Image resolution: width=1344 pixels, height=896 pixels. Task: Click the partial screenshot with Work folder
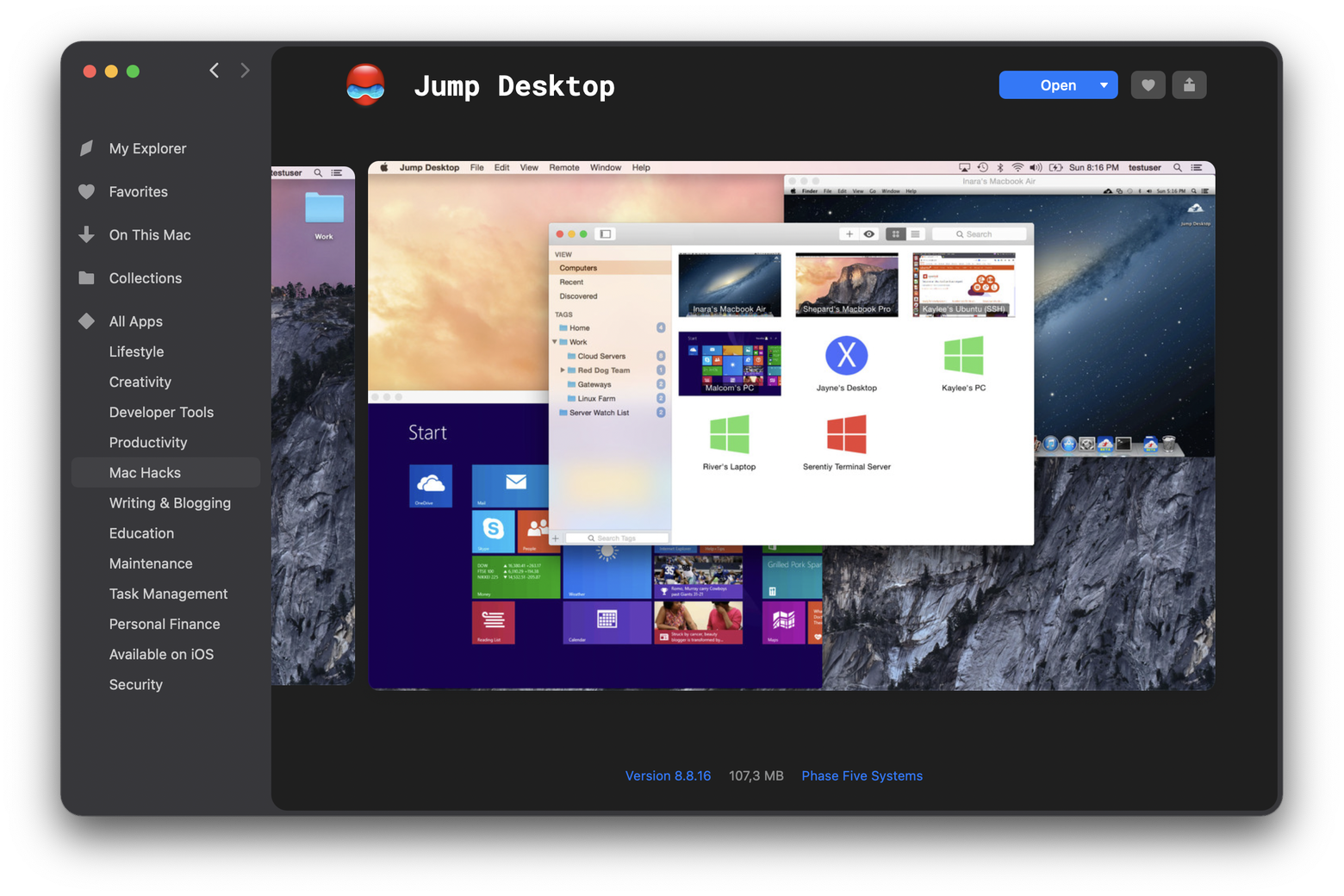313,426
